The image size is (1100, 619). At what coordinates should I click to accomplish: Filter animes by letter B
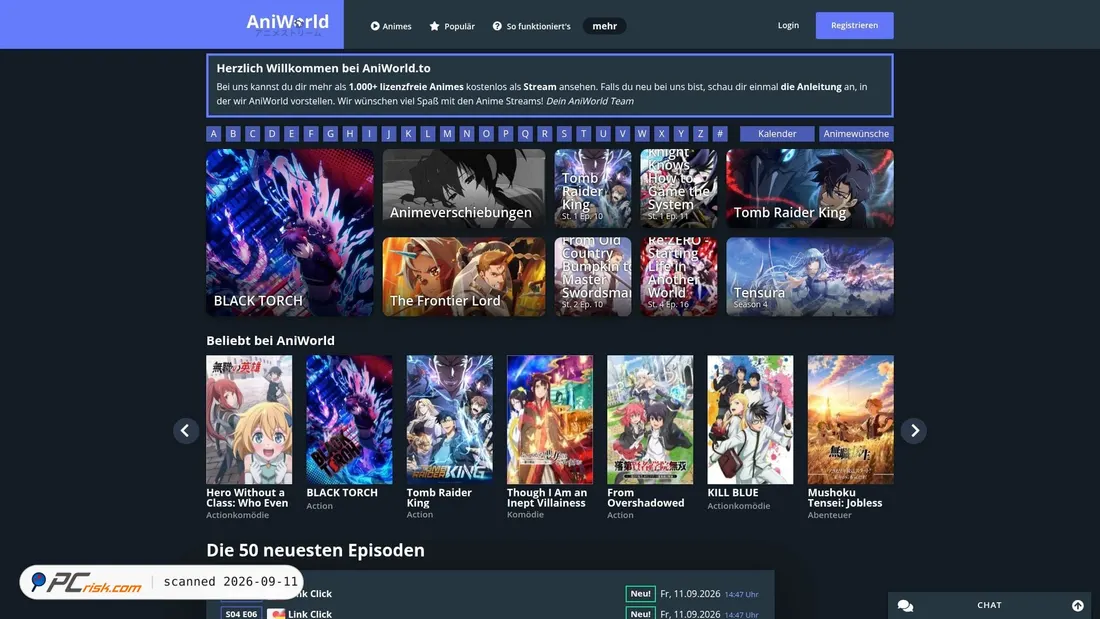pyautogui.click(x=233, y=133)
